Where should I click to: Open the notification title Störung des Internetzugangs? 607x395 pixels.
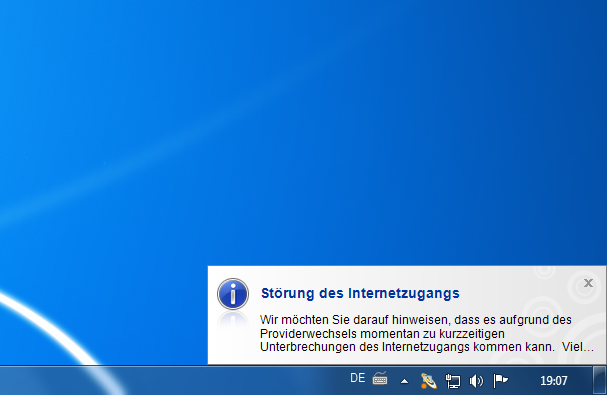click(360, 293)
